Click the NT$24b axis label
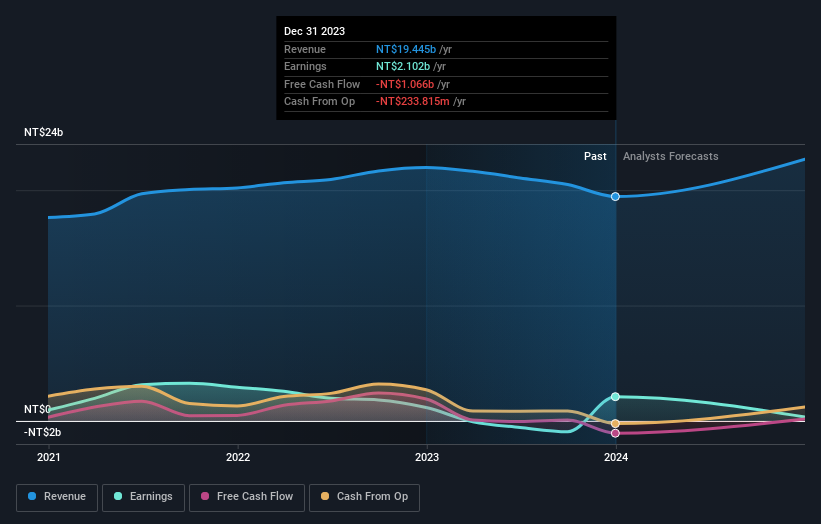 coord(43,132)
